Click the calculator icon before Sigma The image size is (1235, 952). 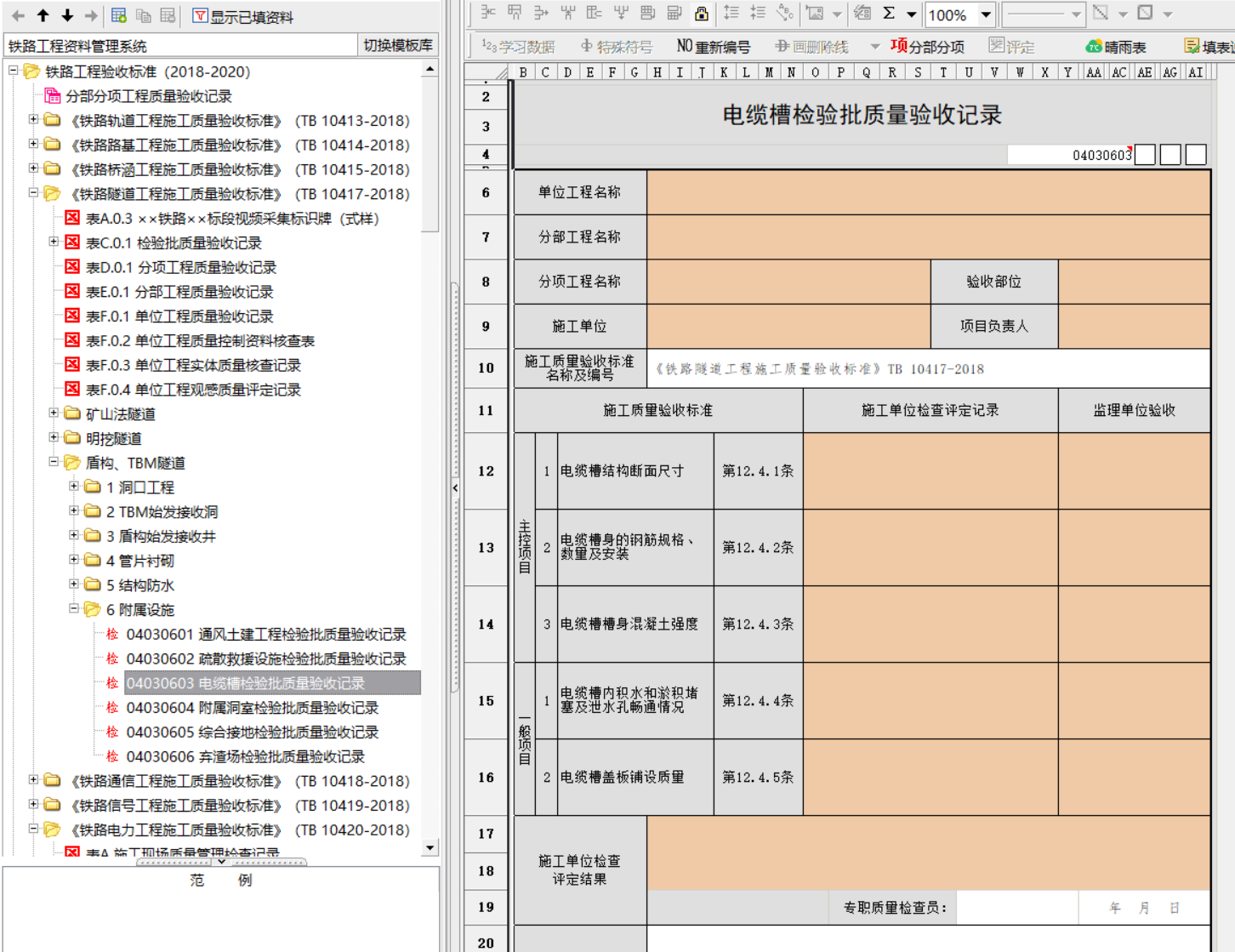[x=862, y=13]
